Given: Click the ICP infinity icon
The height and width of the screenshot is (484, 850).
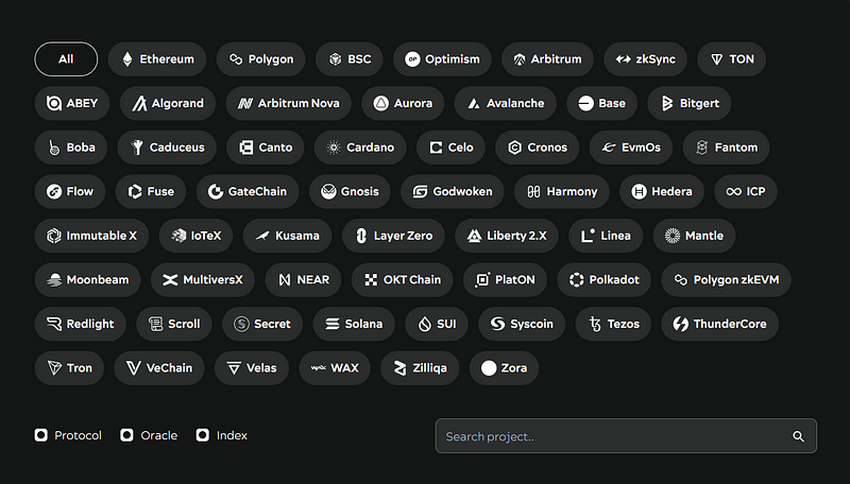Looking at the screenshot, I should tap(734, 191).
